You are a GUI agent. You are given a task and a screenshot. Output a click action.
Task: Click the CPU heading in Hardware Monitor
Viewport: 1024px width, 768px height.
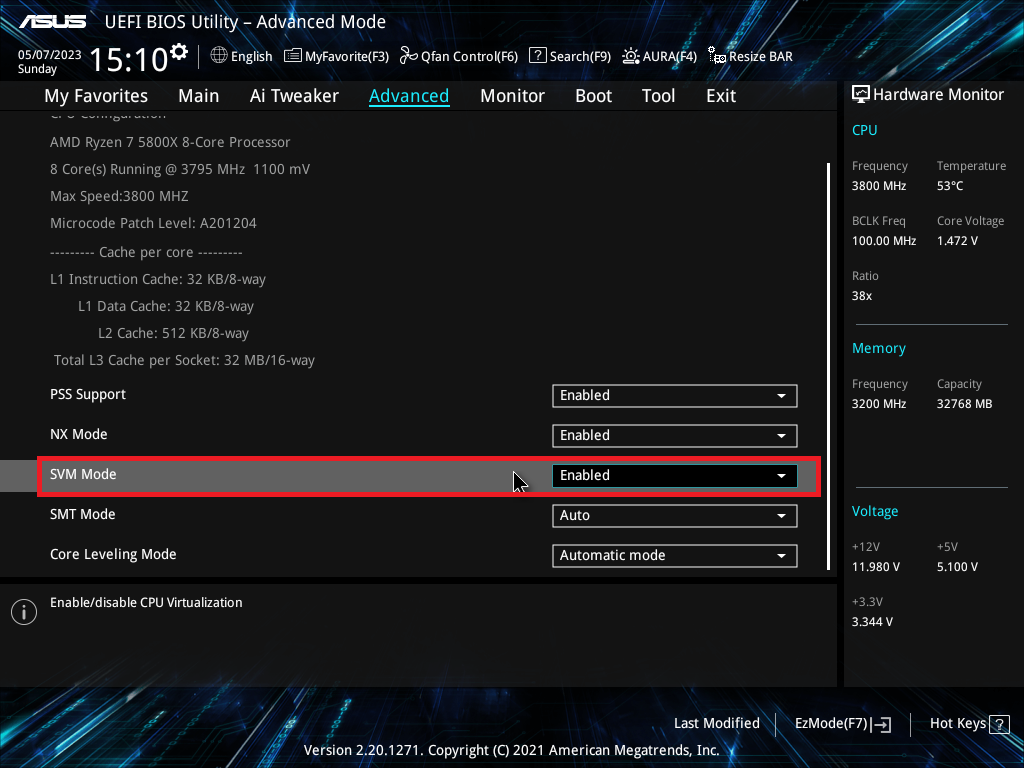pos(865,130)
